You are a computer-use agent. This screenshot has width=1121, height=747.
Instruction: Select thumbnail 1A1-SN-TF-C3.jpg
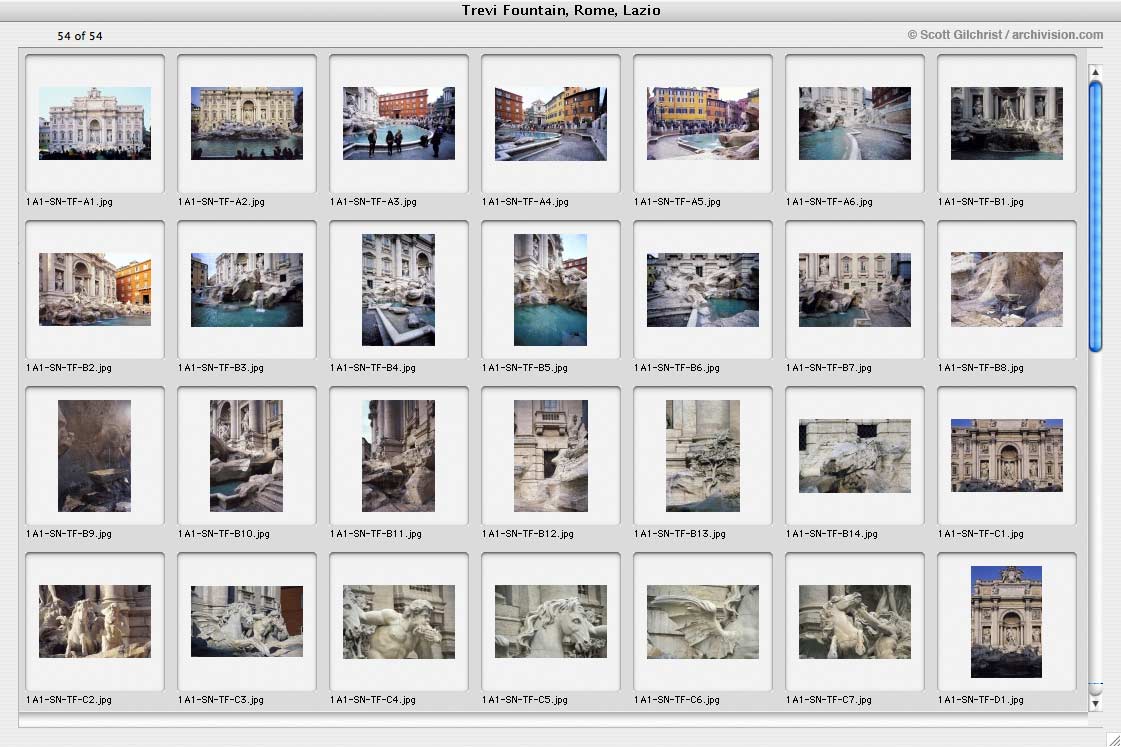247,621
